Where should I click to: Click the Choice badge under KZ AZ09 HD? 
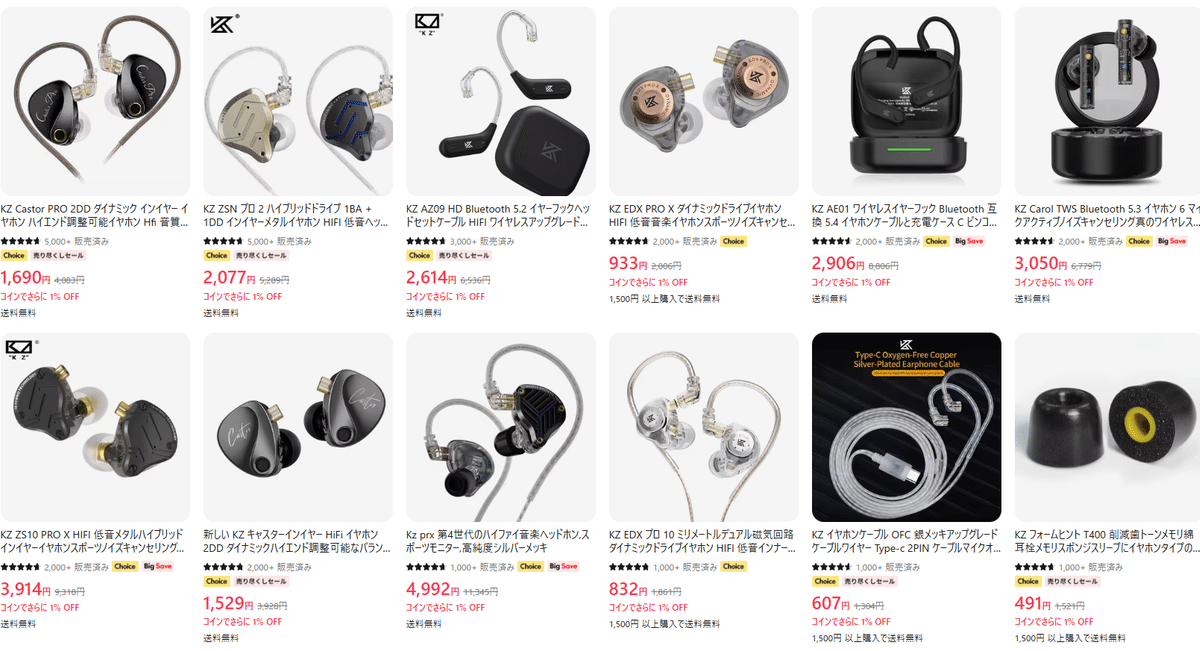coord(419,256)
